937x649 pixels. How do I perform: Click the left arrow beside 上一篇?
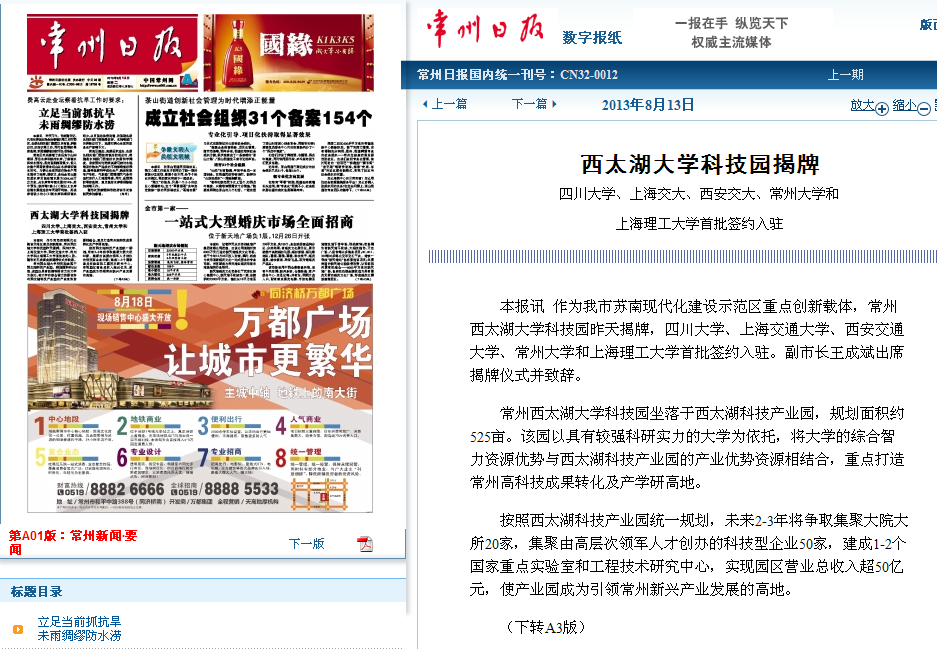[x=425, y=104]
